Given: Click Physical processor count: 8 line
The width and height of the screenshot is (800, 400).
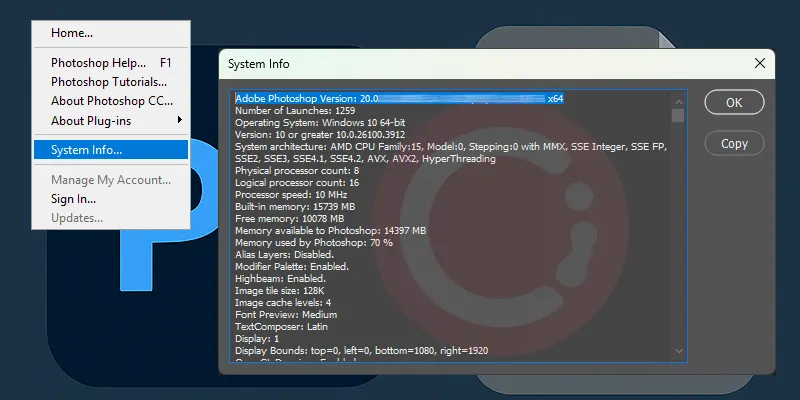Looking at the screenshot, I should (x=296, y=171).
